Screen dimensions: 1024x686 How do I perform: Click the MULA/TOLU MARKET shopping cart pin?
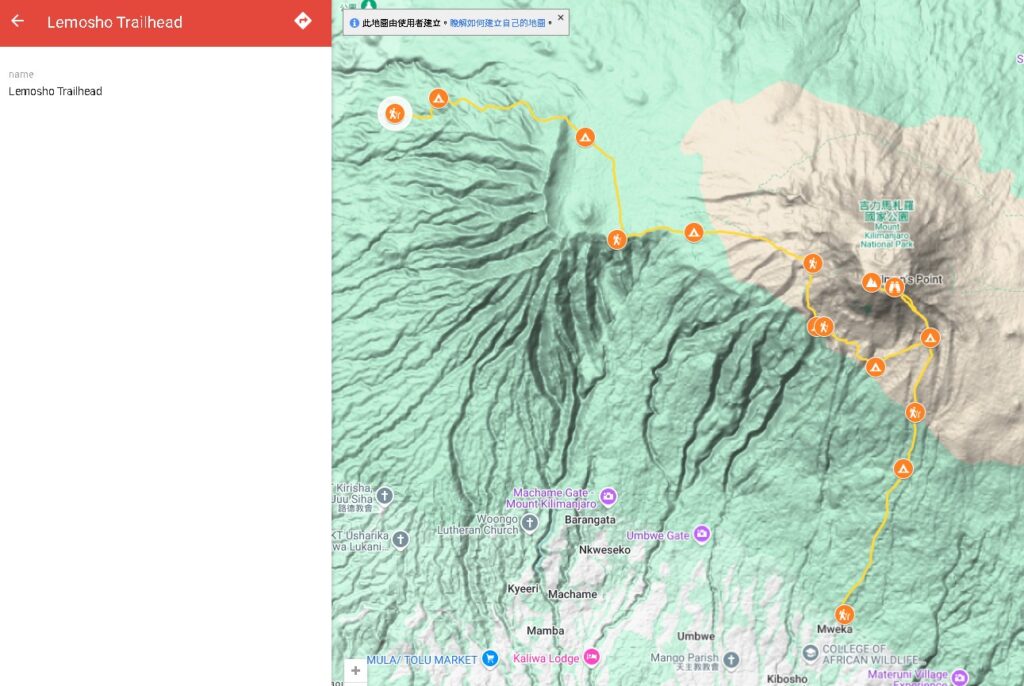point(489,658)
